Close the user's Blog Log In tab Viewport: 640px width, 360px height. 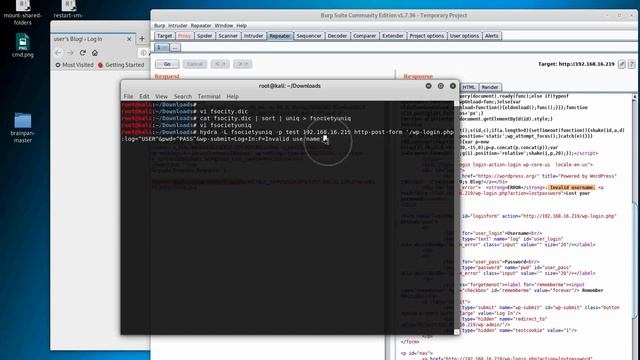click(x=129, y=39)
